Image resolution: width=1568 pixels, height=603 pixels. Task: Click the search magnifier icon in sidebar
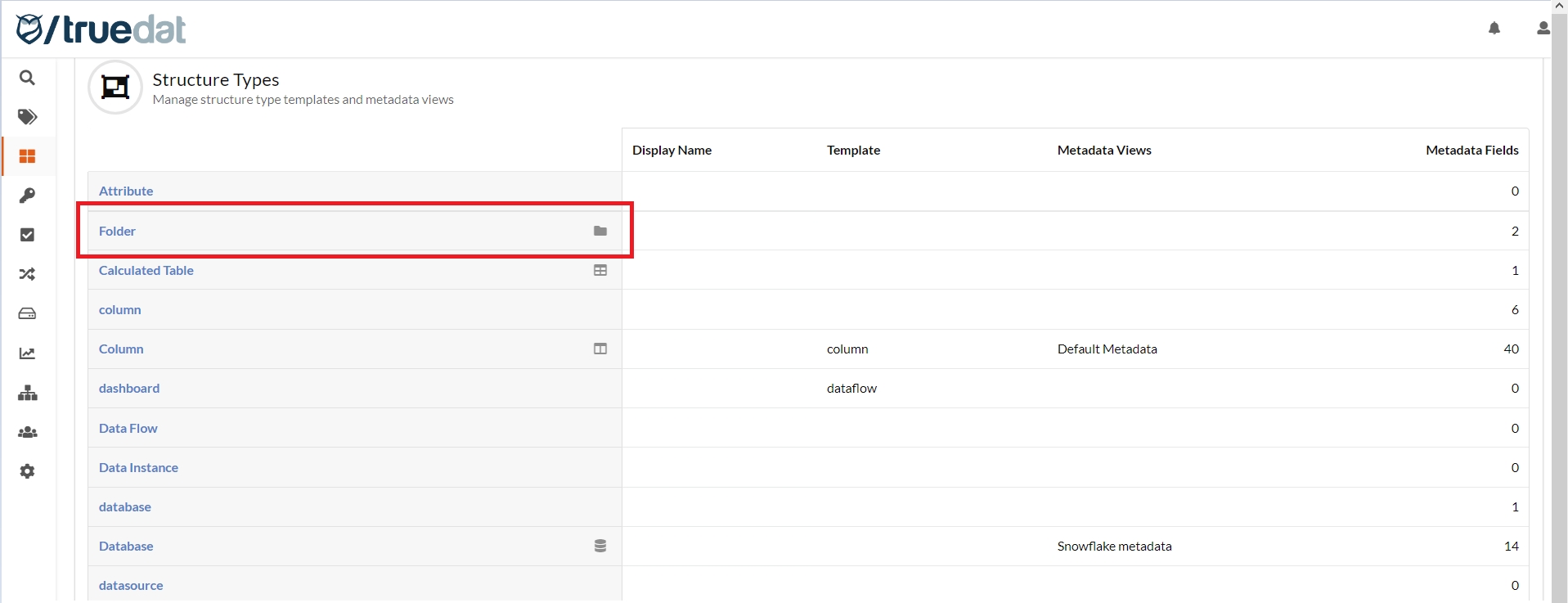pos(27,78)
